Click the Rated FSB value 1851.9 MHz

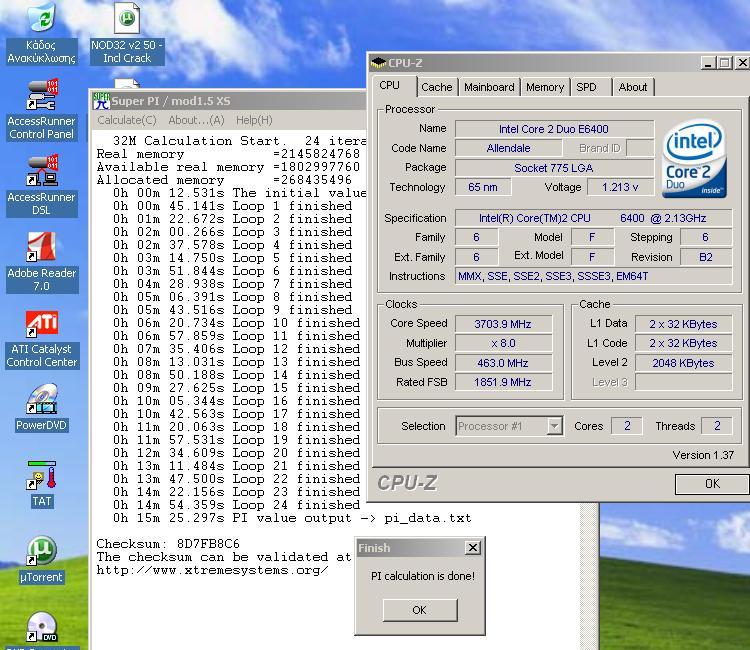[x=503, y=382]
